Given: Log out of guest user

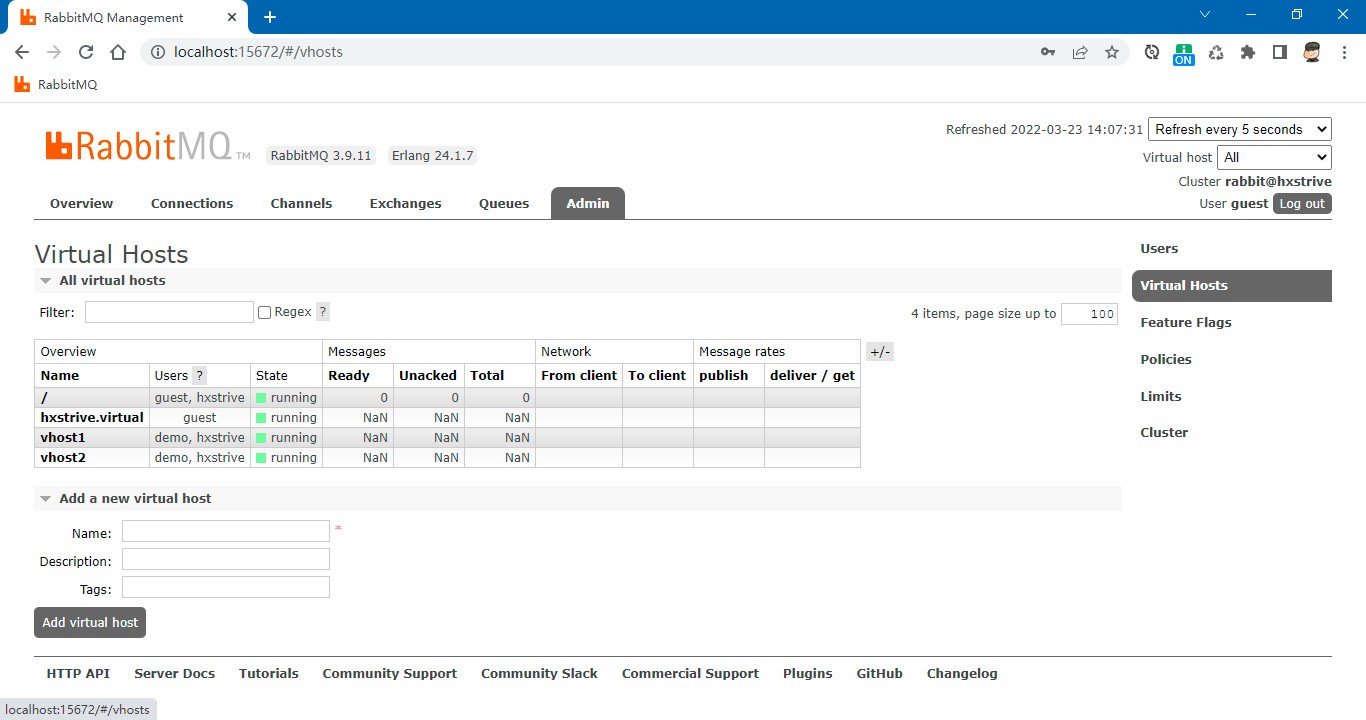Looking at the screenshot, I should [1302, 204].
